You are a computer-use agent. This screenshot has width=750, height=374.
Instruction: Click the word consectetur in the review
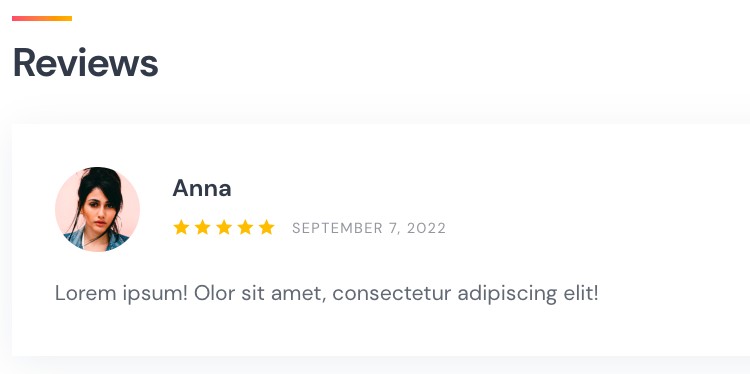coord(392,293)
